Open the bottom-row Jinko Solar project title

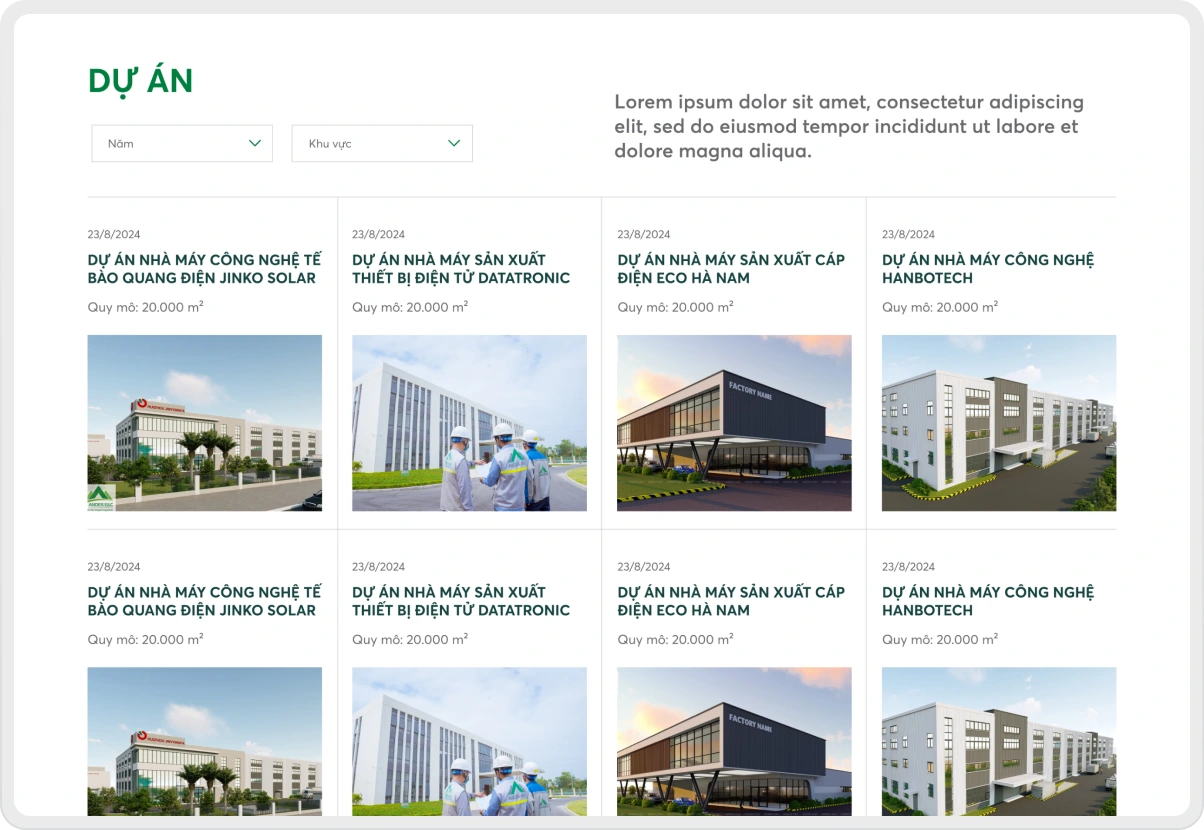coord(204,601)
